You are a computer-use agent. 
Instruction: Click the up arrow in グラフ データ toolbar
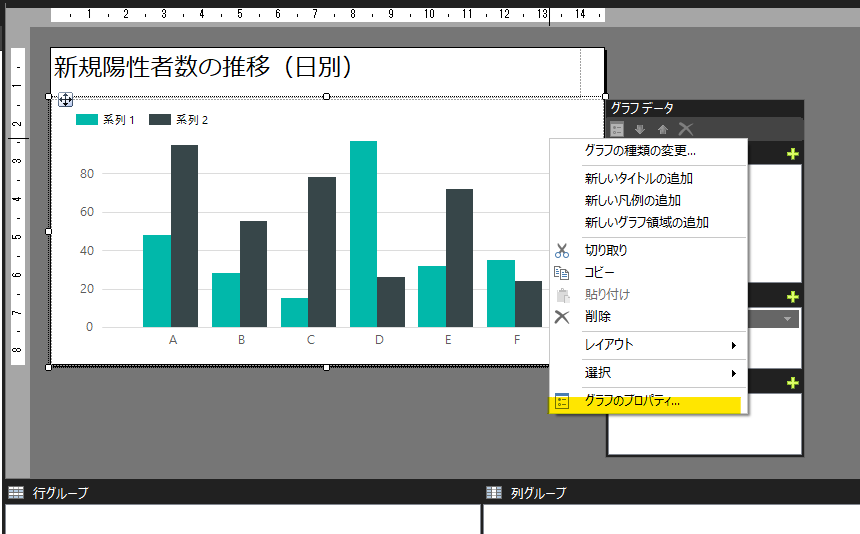[662, 129]
